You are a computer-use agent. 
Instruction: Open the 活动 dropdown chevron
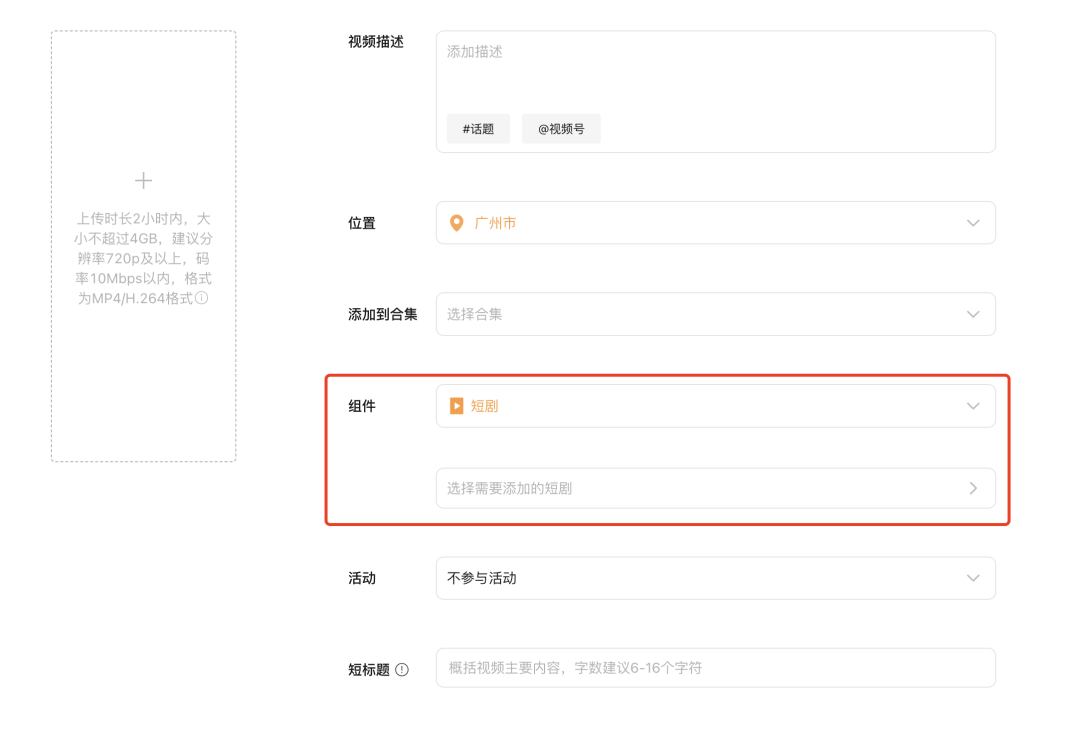click(973, 578)
